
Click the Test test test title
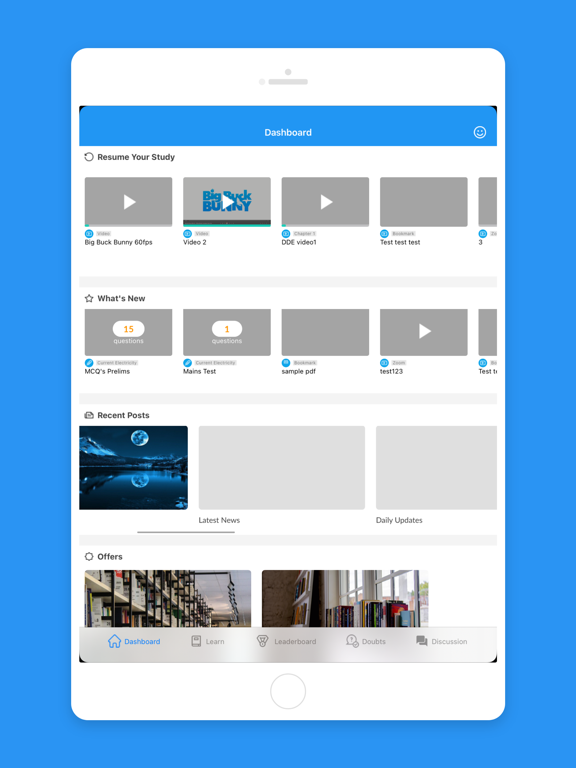coord(400,242)
